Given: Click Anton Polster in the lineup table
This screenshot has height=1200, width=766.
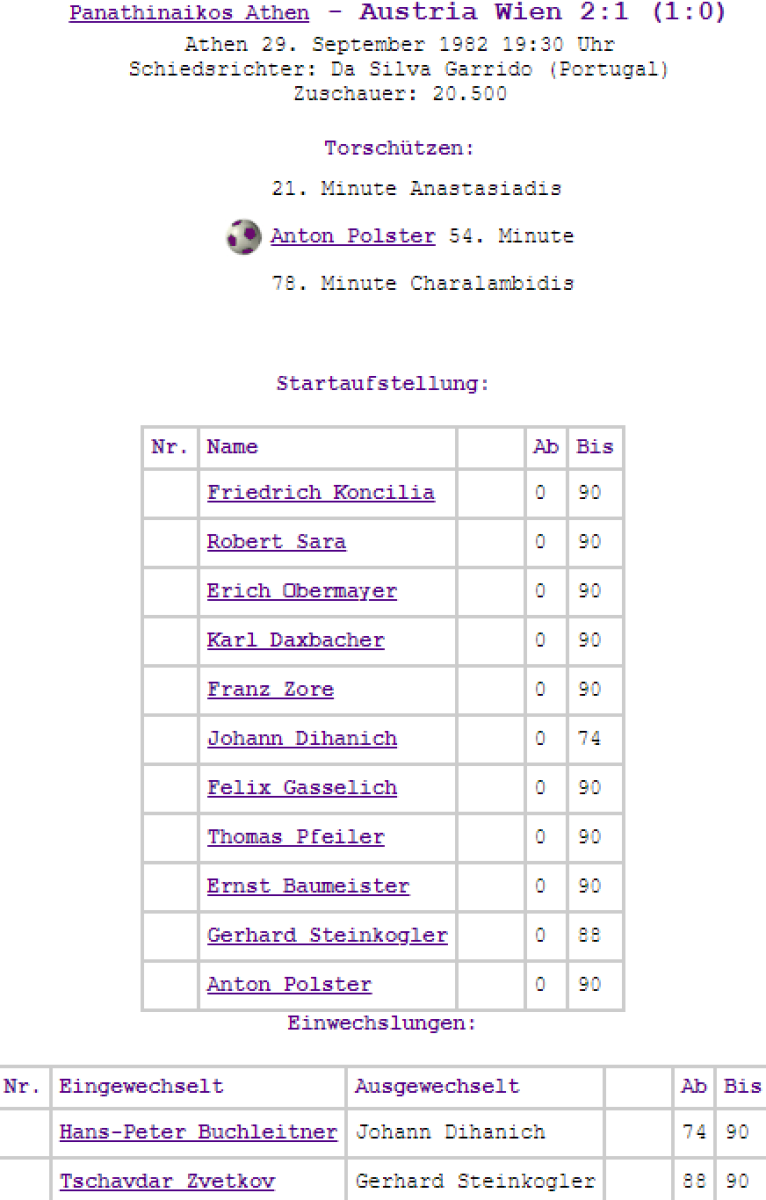Looking at the screenshot, I should [x=289, y=985].
